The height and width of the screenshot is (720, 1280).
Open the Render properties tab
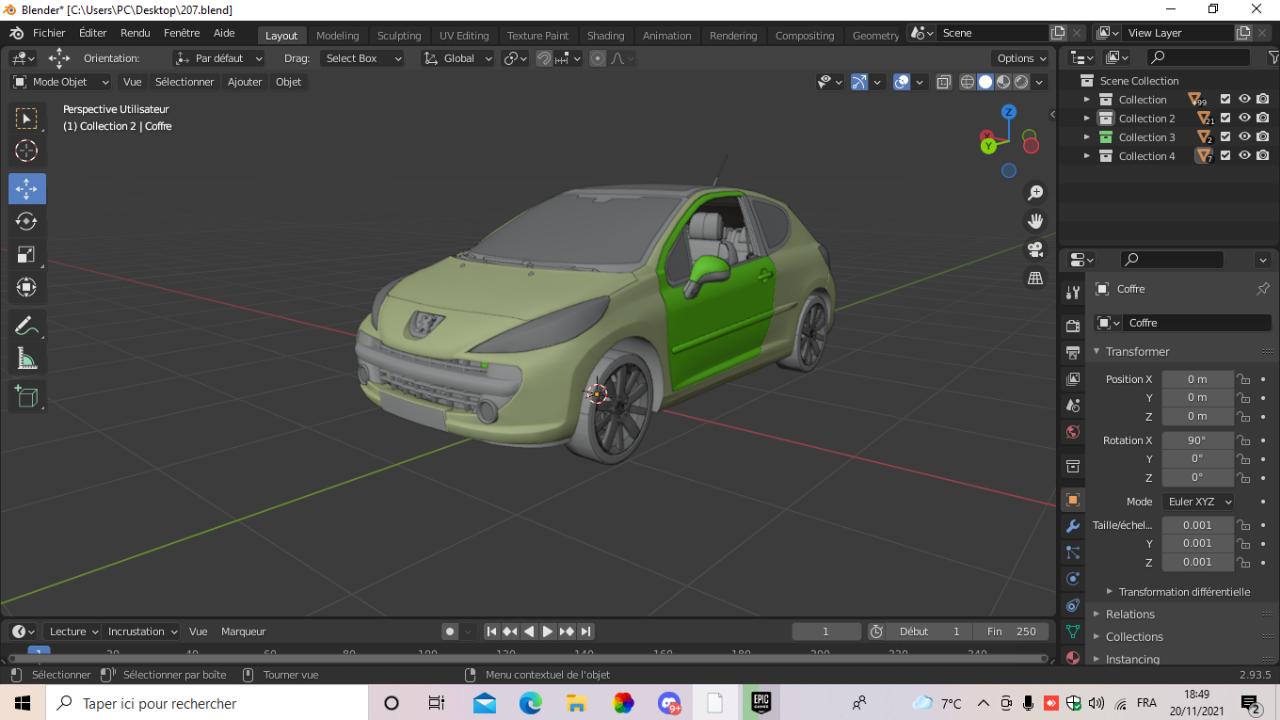pos(1073,326)
